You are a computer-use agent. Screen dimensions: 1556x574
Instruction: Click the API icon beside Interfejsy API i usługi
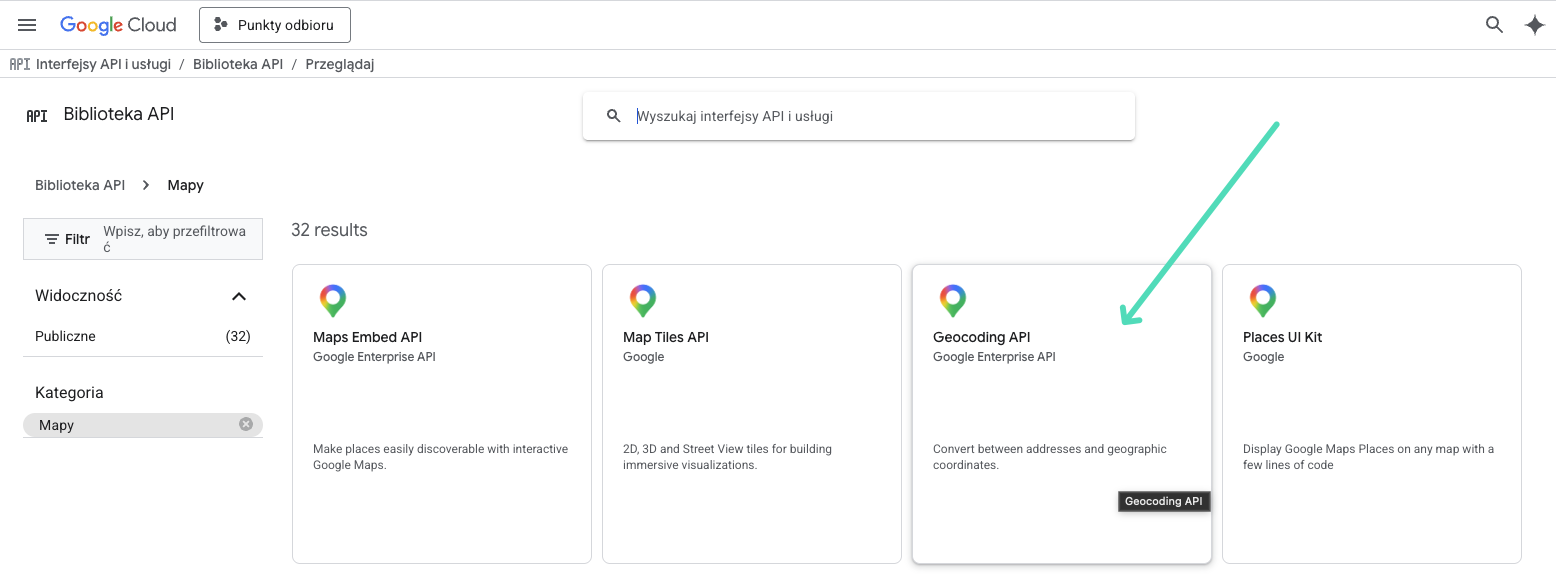tap(20, 64)
